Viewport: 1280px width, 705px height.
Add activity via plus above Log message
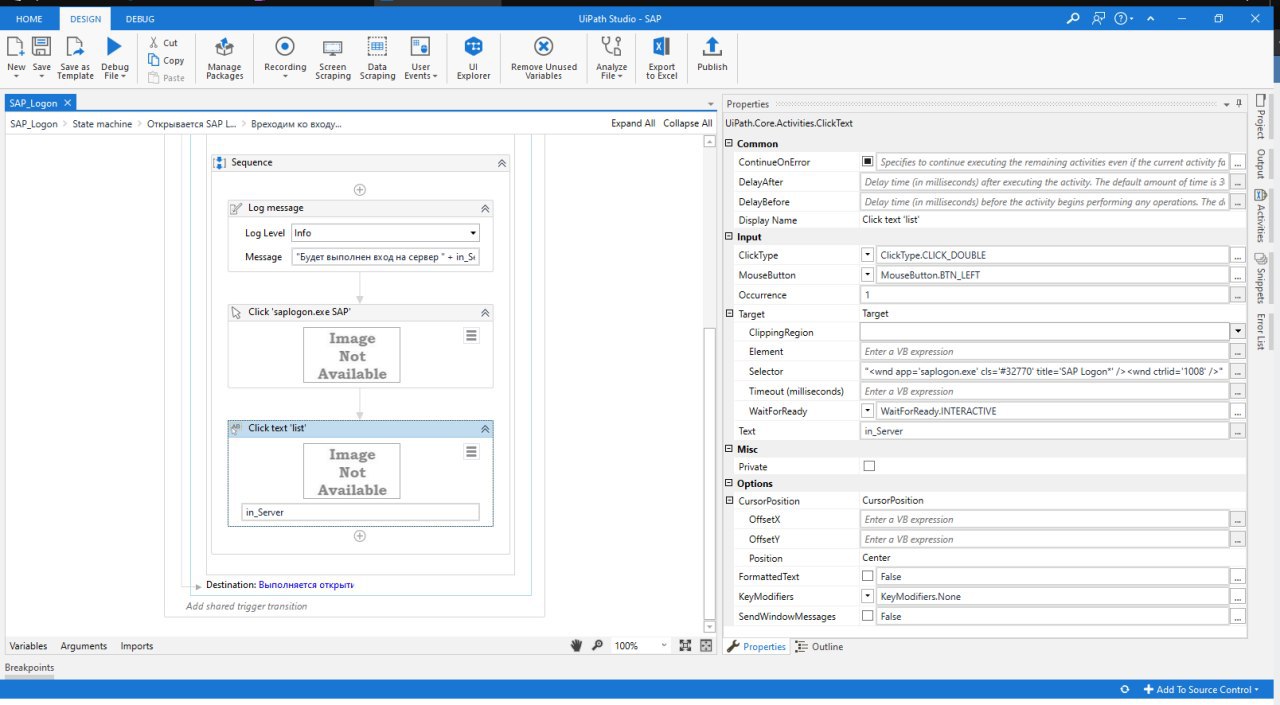point(360,190)
